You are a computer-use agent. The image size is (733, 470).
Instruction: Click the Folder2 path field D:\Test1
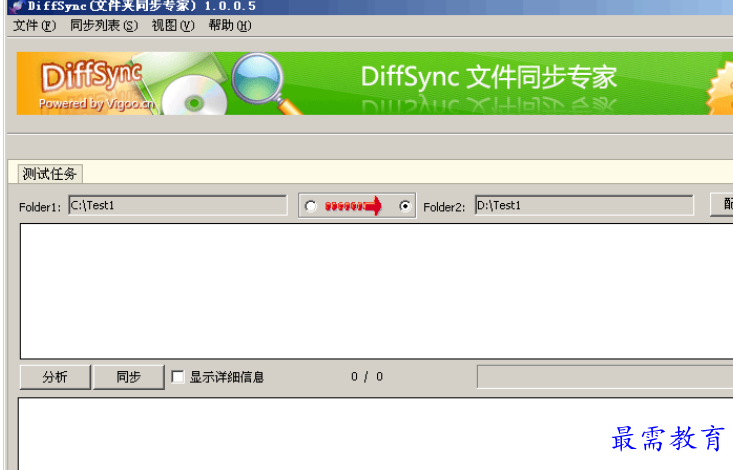[x=584, y=205]
